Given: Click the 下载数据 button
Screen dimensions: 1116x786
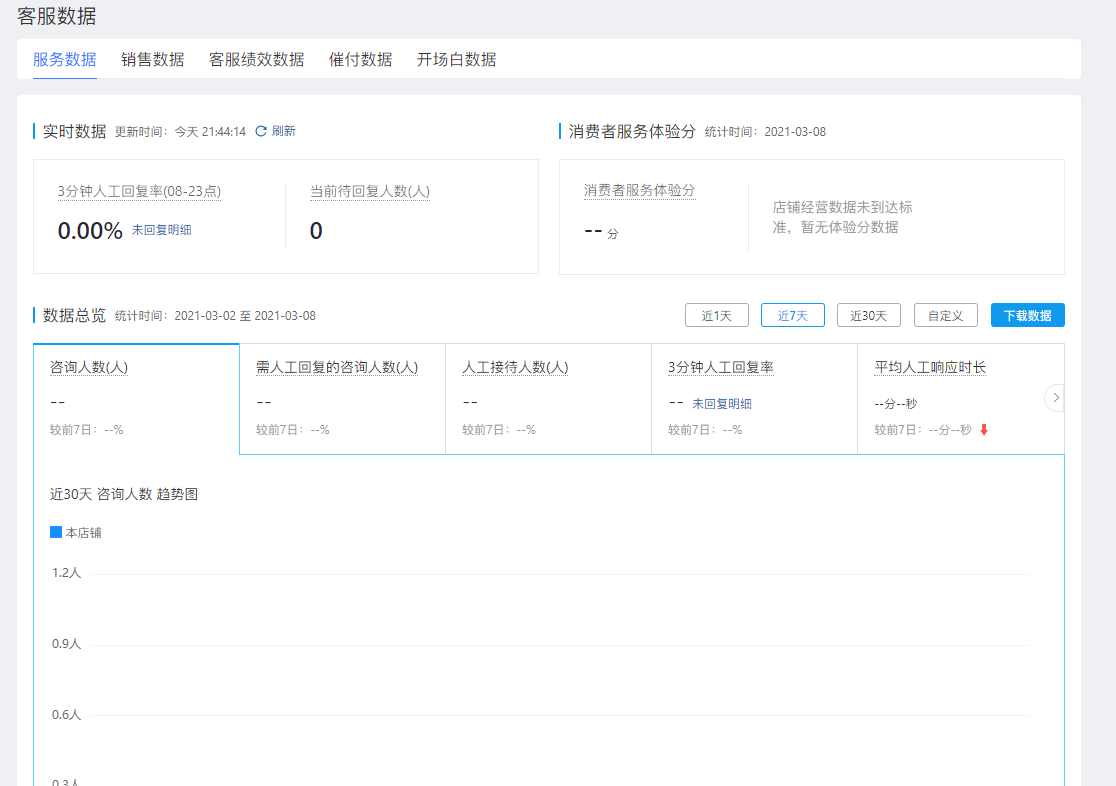Looking at the screenshot, I should coord(1027,315).
